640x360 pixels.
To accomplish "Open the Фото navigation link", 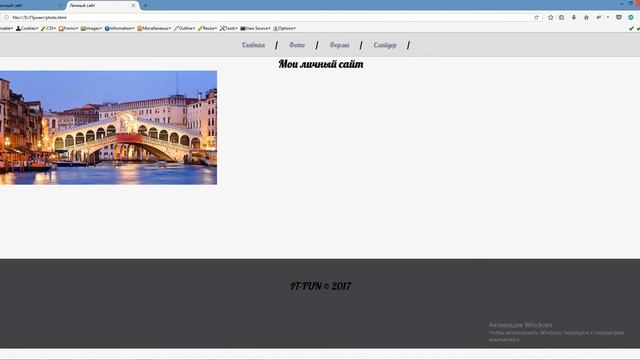I will click(297, 45).
